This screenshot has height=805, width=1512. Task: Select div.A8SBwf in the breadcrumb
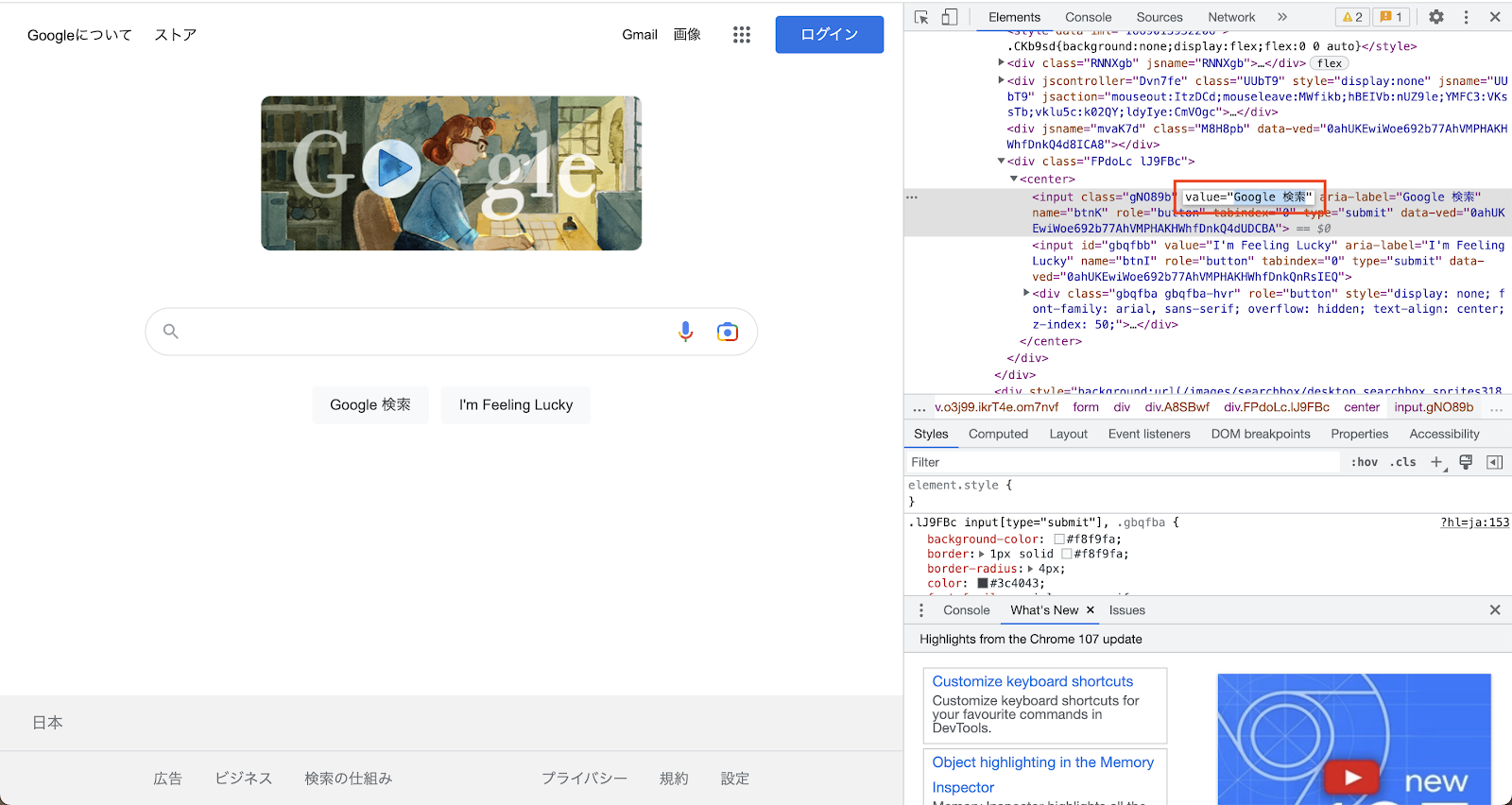1177,407
